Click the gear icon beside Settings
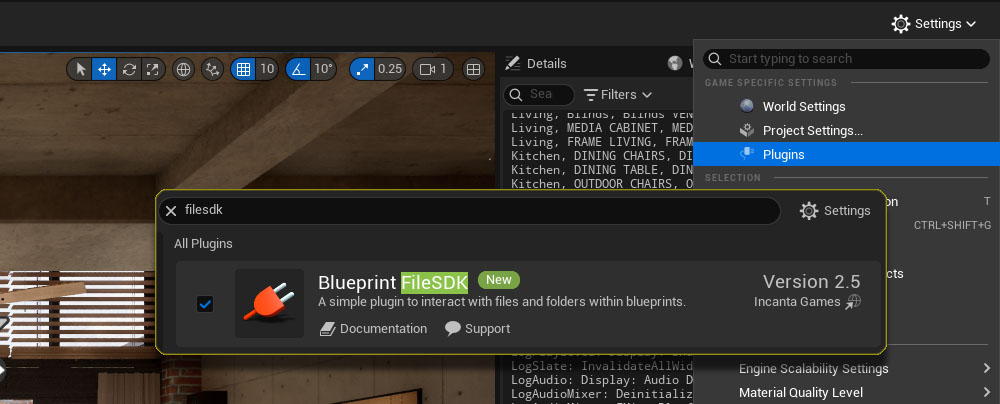This screenshot has height=404, width=1000. (901, 24)
